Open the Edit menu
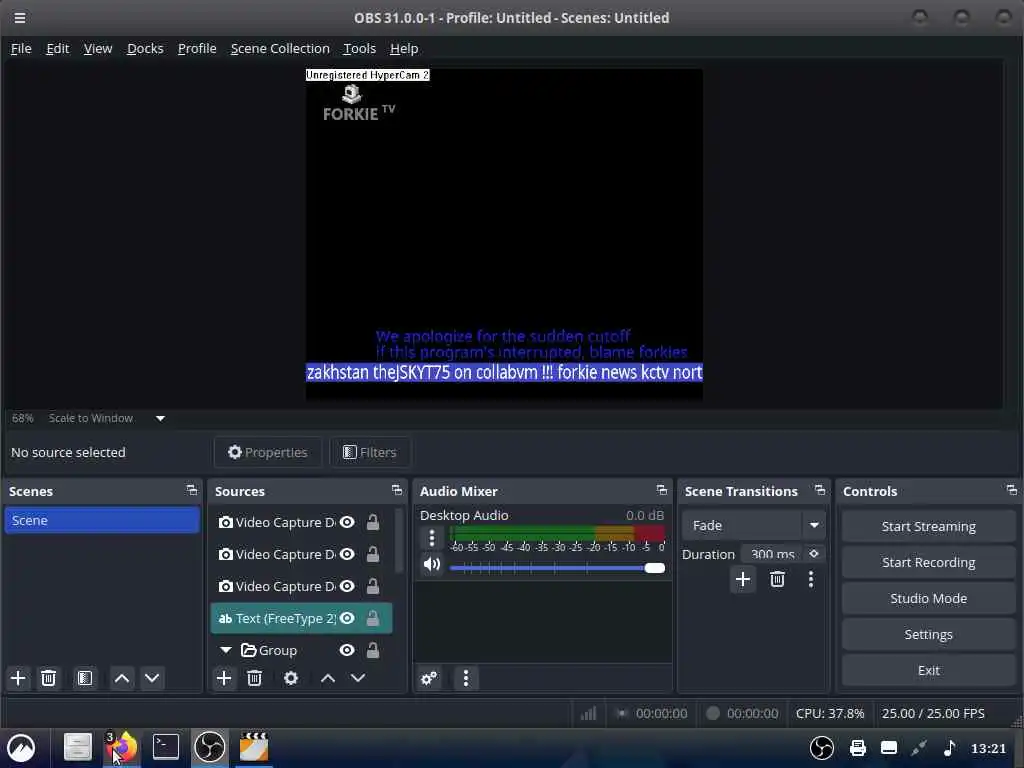Viewport: 1024px width, 768px height. click(57, 48)
